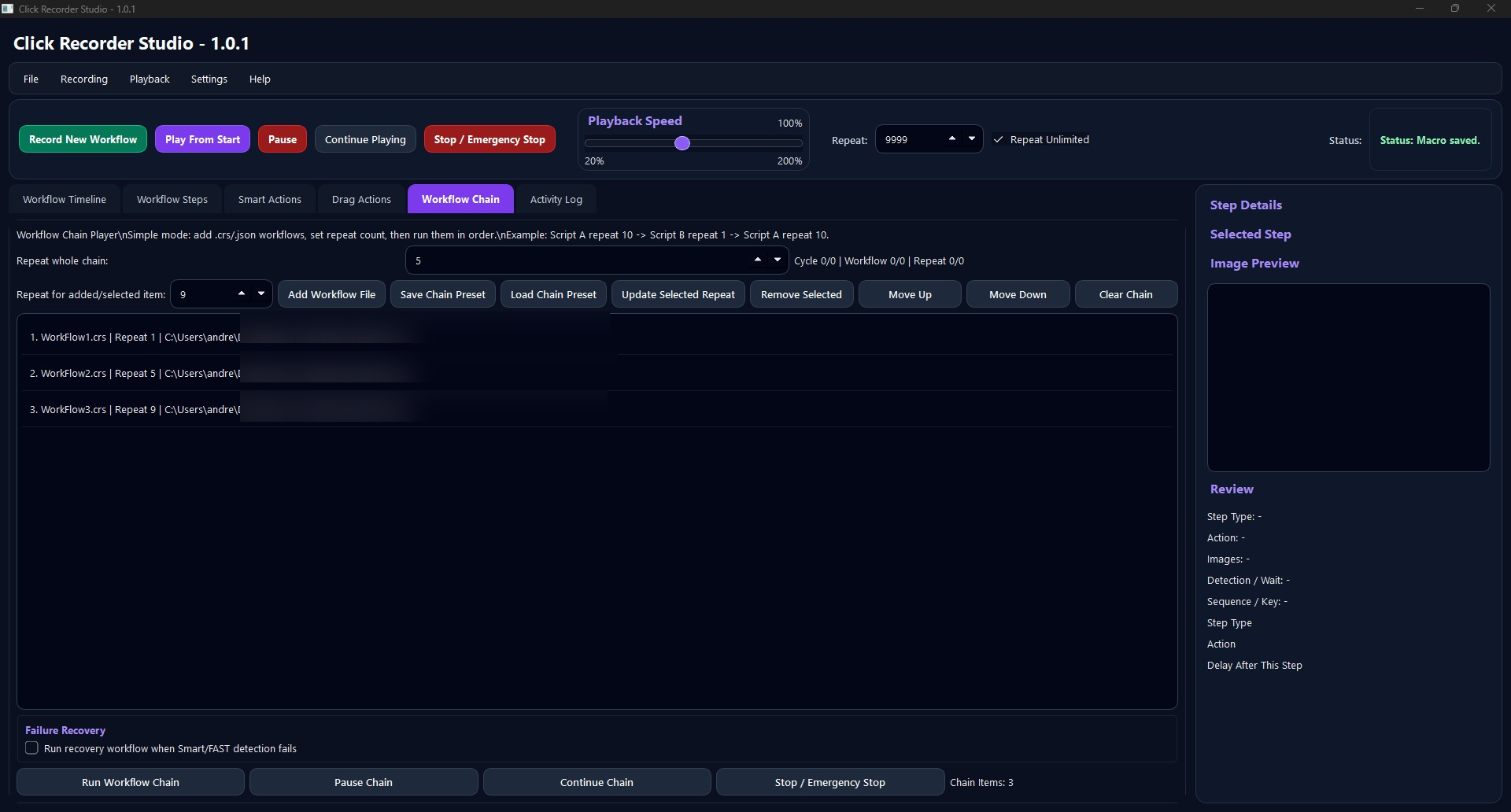This screenshot has width=1511, height=812.
Task: Click the Step Details heading
Action: click(1246, 205)
